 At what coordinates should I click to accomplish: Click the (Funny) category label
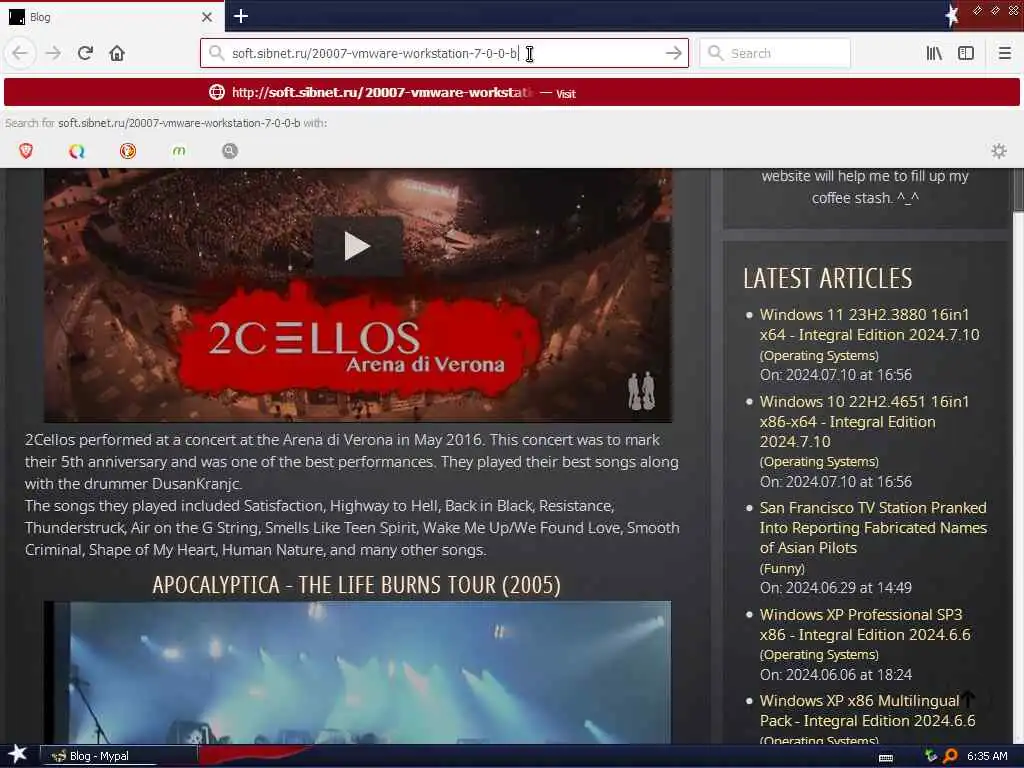point(782,568)
